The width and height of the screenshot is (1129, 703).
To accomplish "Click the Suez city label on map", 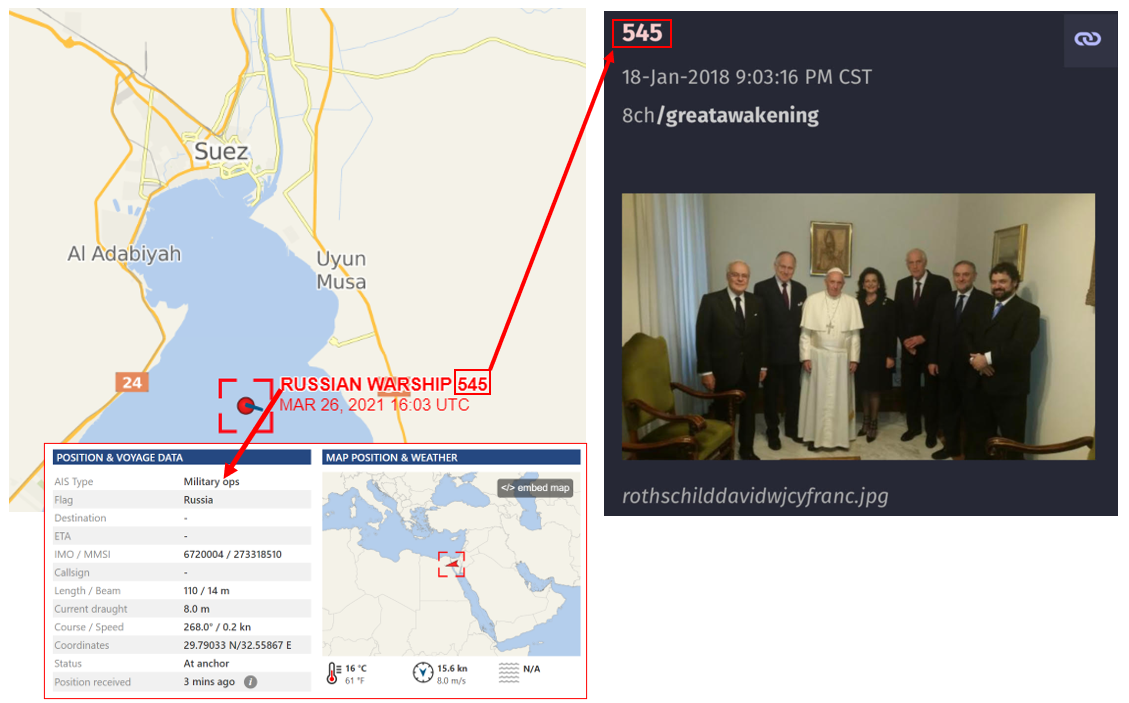I will click(x=221, y=151).
